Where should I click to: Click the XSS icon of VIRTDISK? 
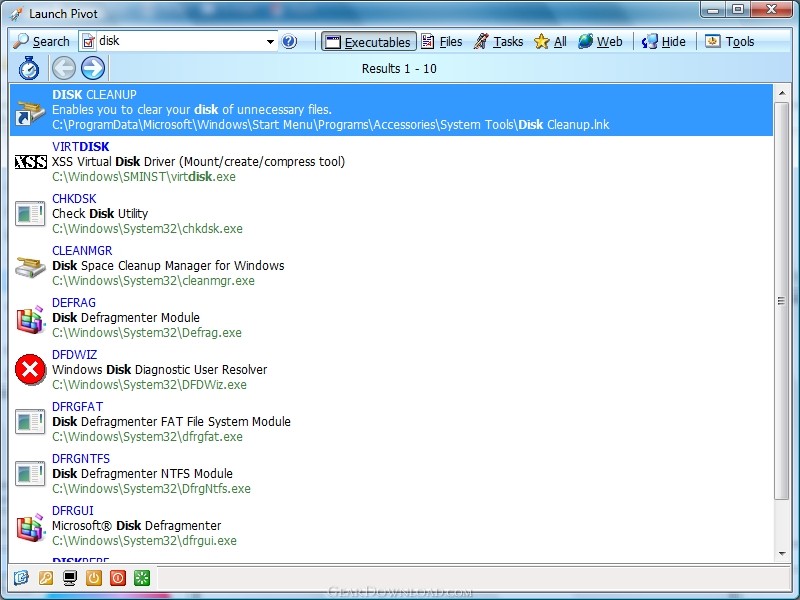pos(31,162)
